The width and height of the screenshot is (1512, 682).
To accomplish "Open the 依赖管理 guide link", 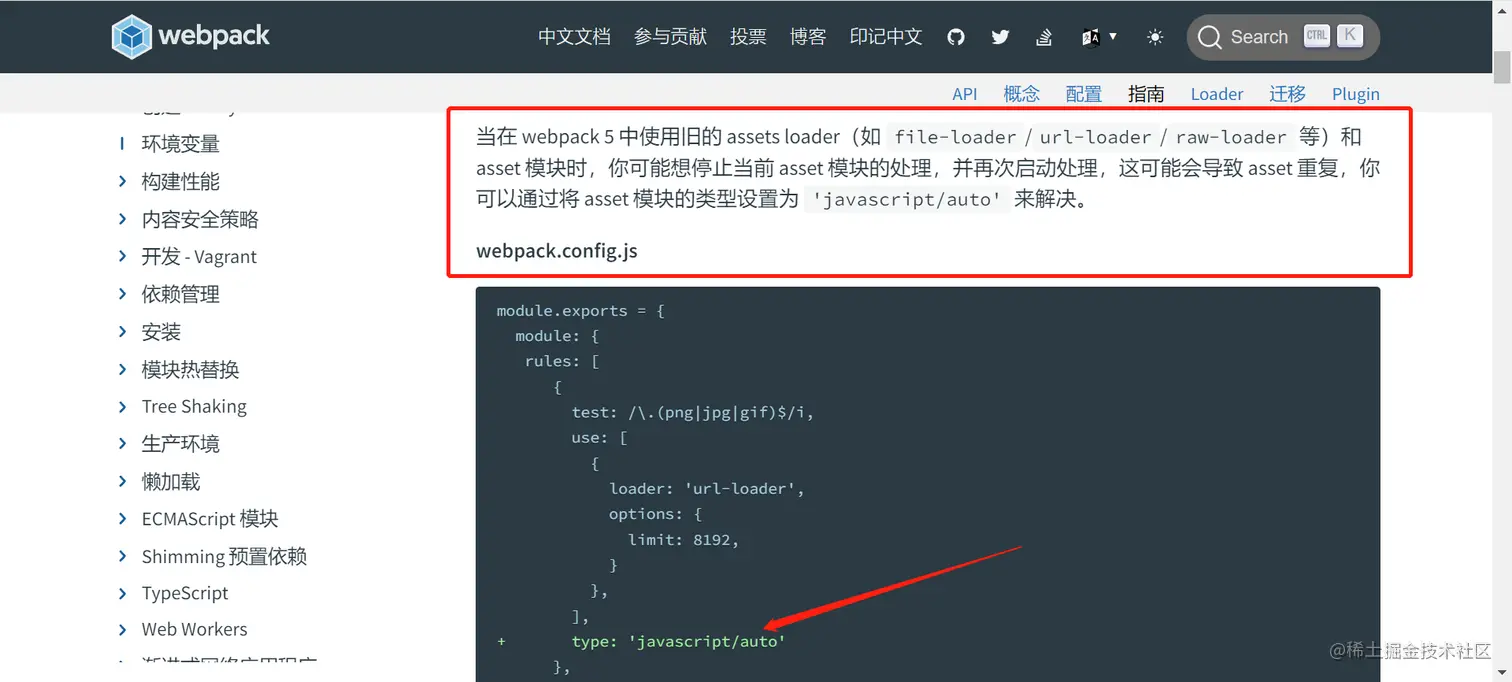I will click(181, 294).
